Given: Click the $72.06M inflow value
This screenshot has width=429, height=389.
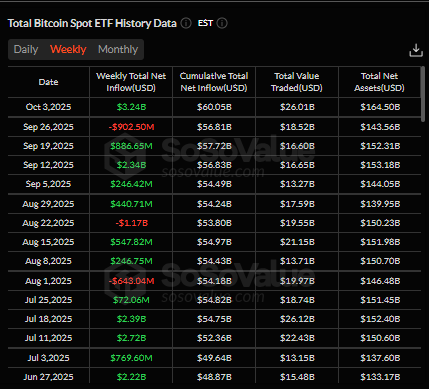Looking at the screenshot, I should pyautogui.click(x=131, y=300).
